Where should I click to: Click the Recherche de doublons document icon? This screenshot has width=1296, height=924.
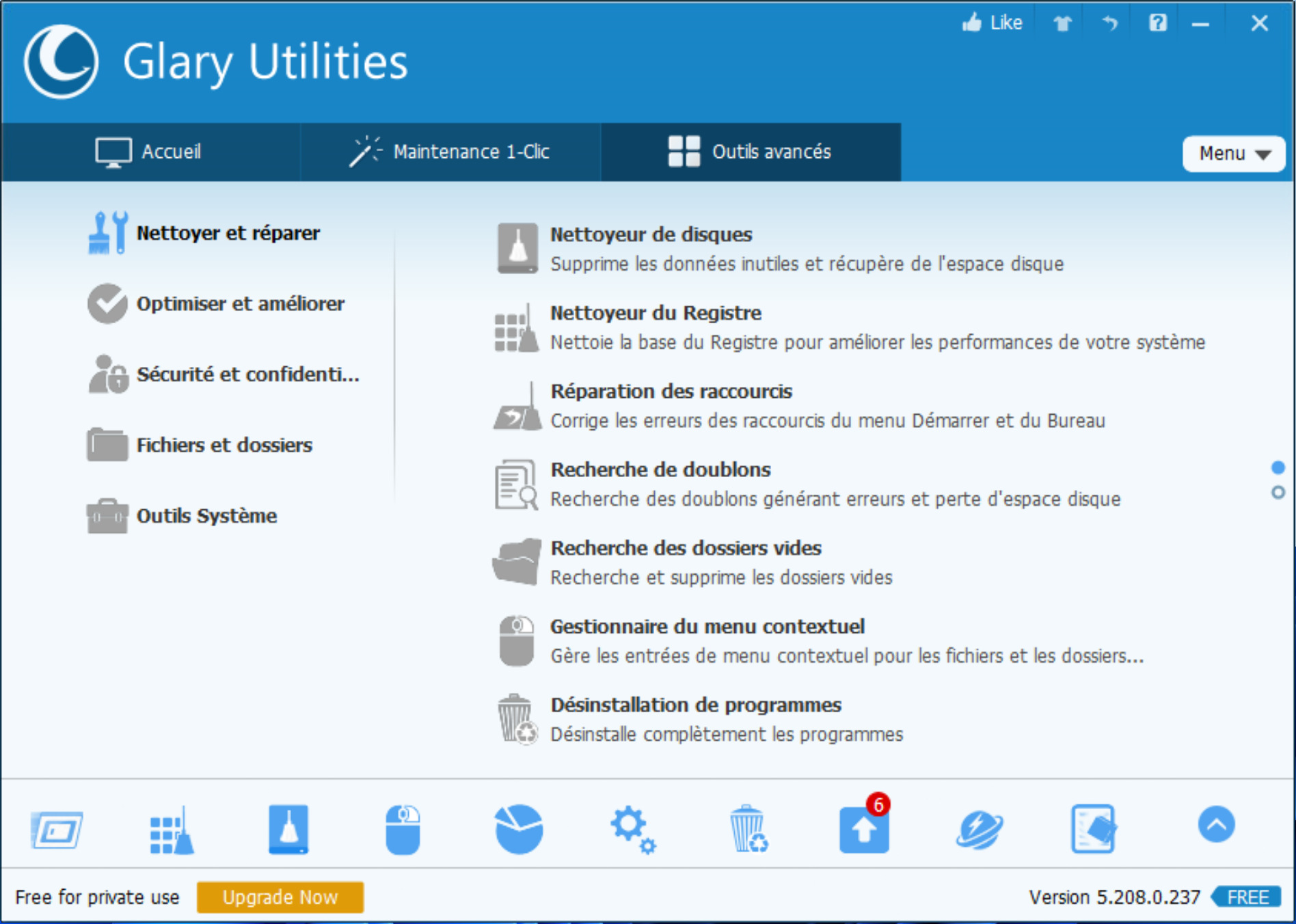click(516, 485)
